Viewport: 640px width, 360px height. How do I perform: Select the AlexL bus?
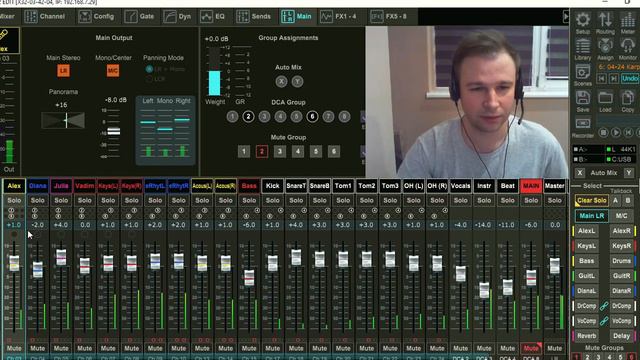(x=587, y=231)
